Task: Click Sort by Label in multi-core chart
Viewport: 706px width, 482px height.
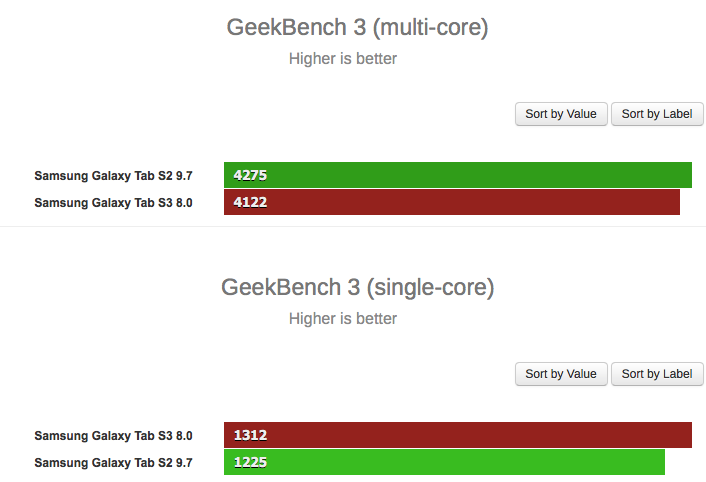Action: [657, 114]
